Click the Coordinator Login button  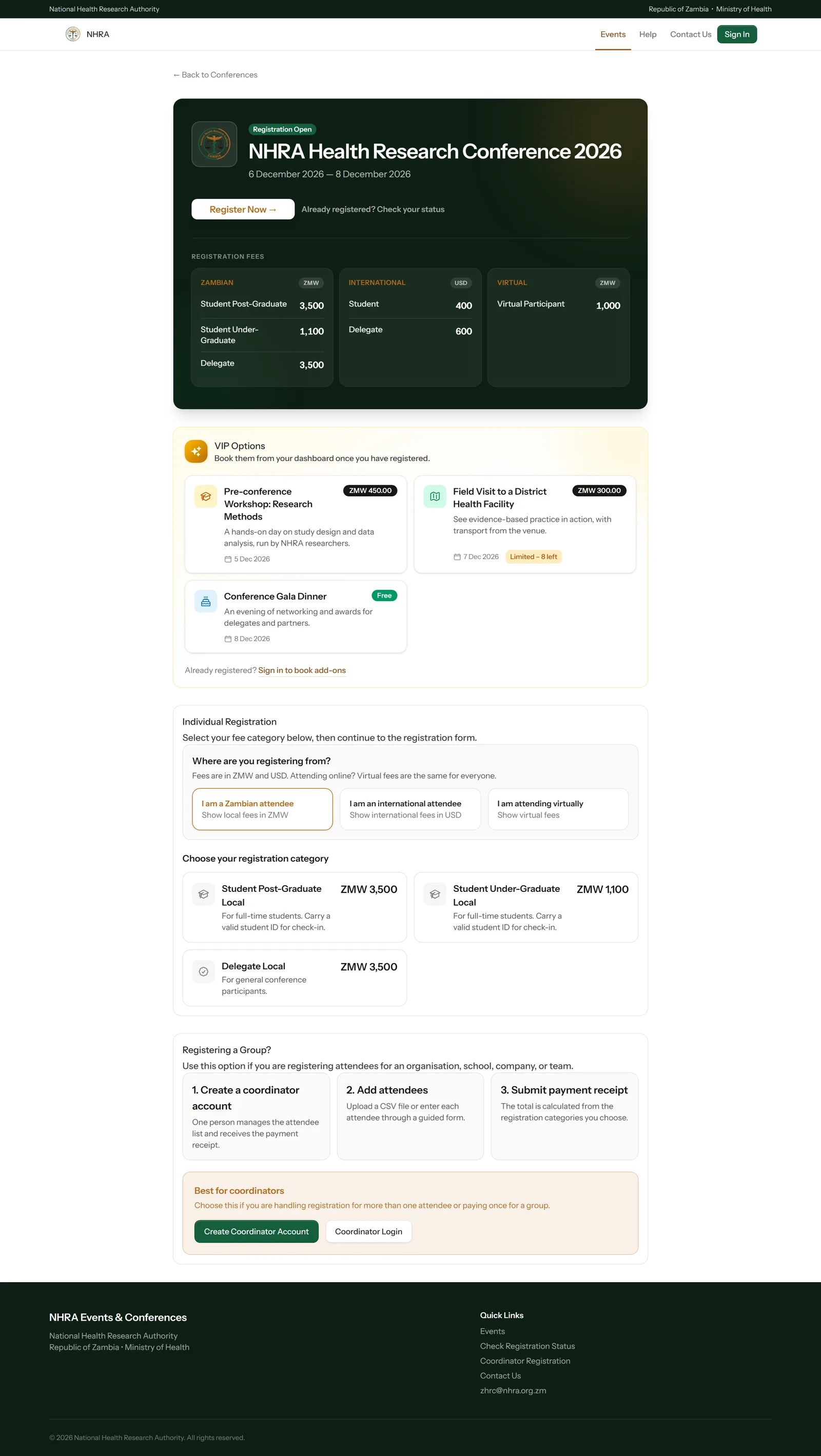click(x=368, y=1231)
